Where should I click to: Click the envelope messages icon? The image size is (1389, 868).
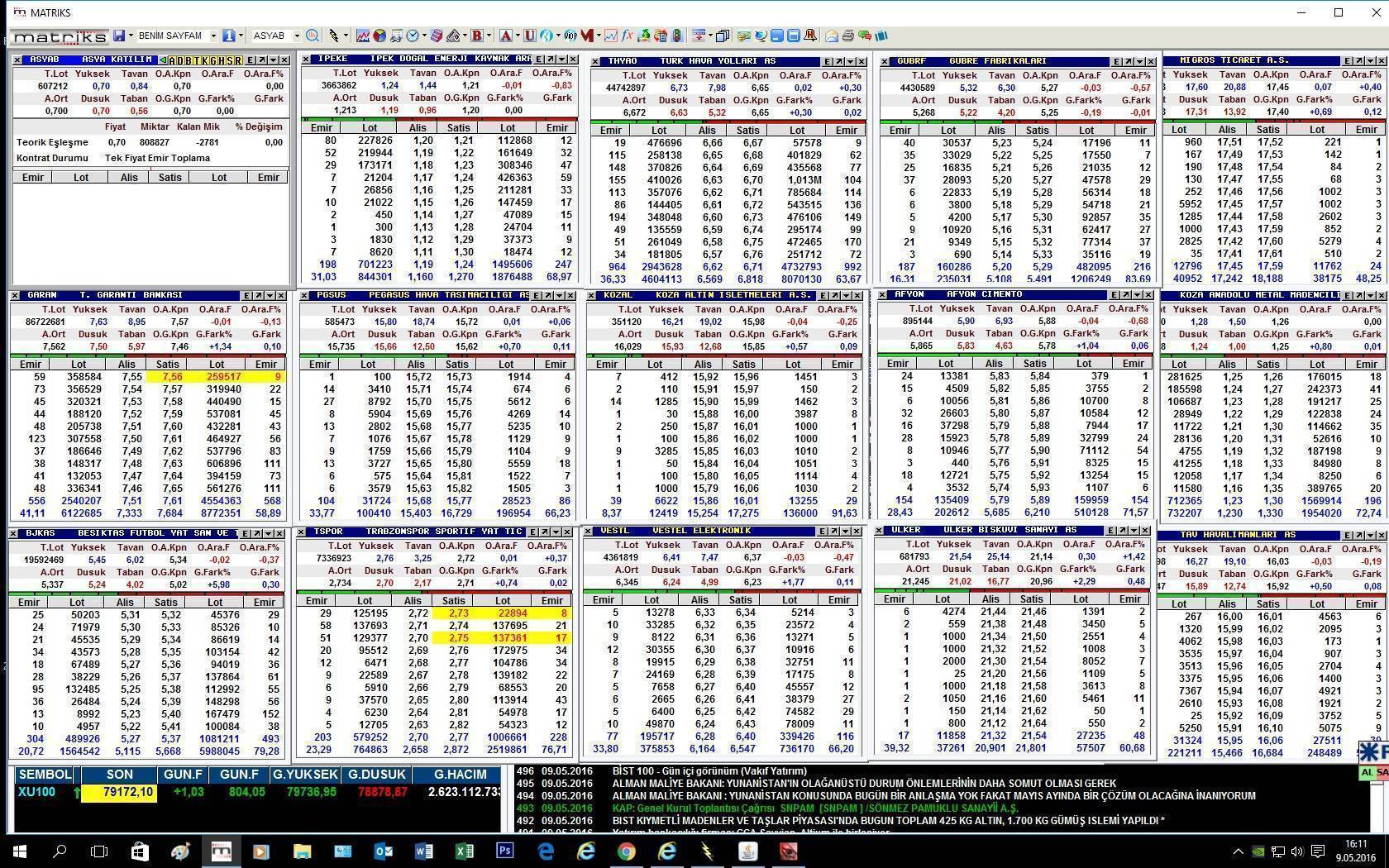click(832, 36)
